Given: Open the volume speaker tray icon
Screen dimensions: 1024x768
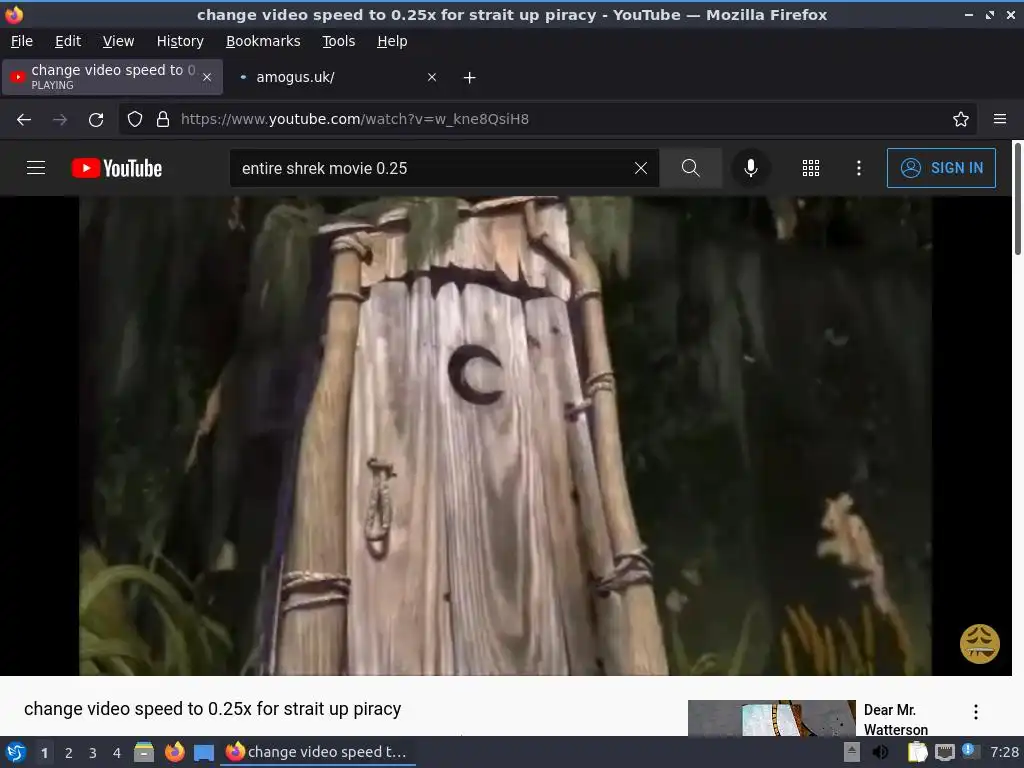Looking at the screenshot, I should (x=880, y=752).
